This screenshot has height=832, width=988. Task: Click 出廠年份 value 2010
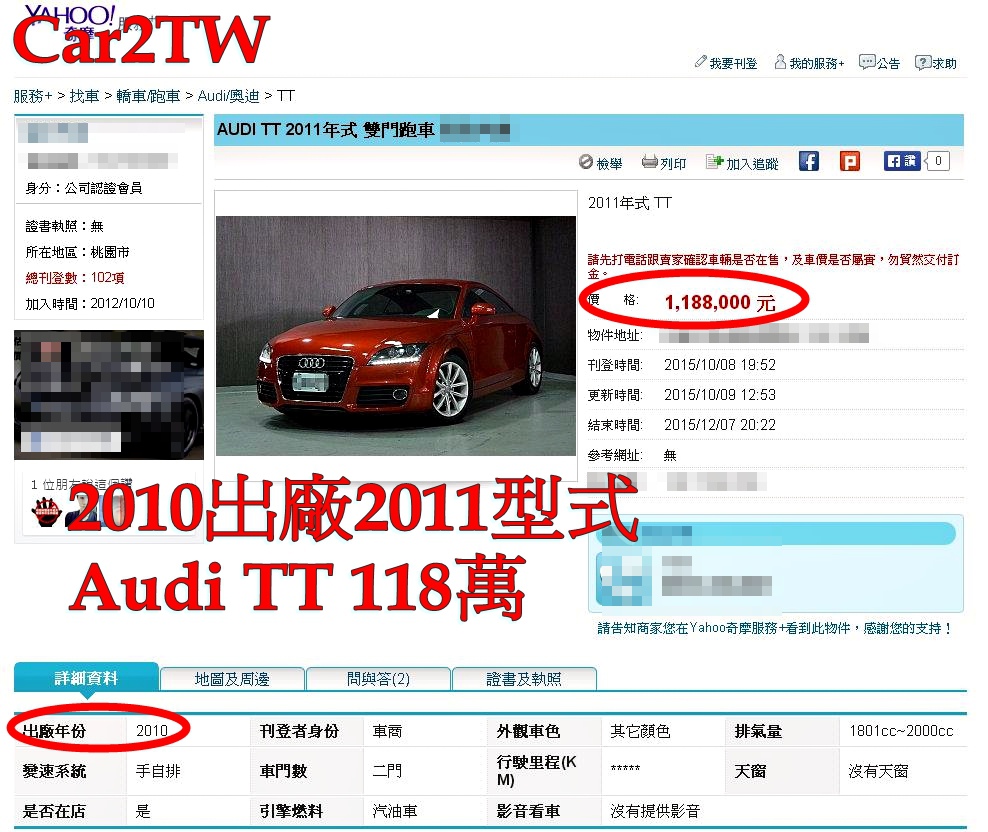[152, 731]
